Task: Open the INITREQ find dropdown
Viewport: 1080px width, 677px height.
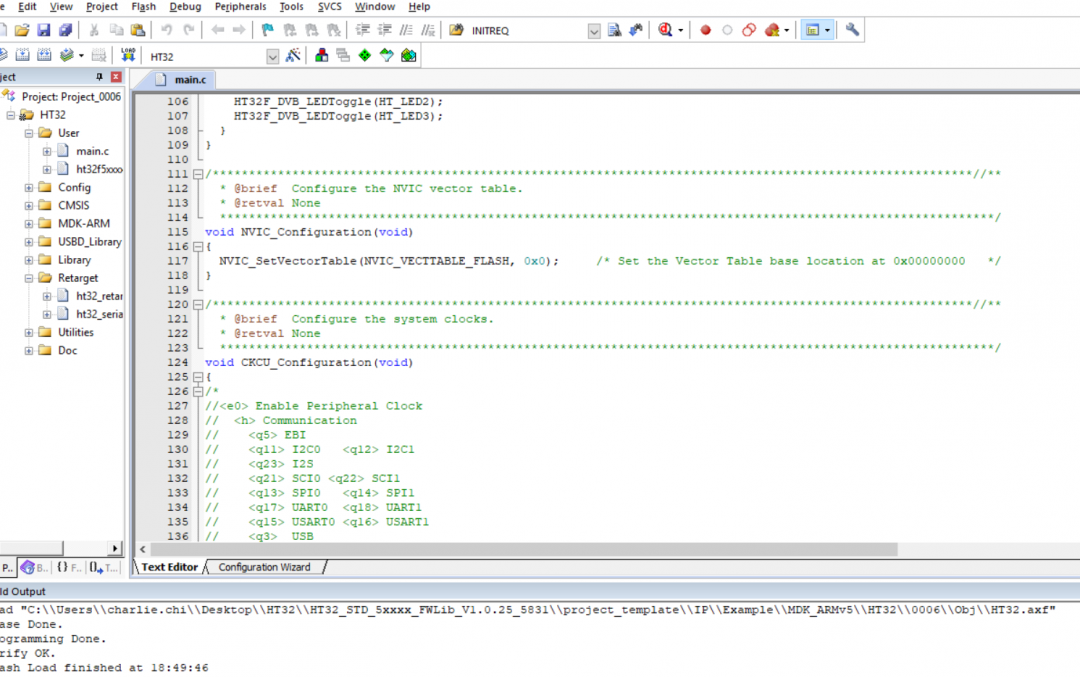Action: click(594, 31)
